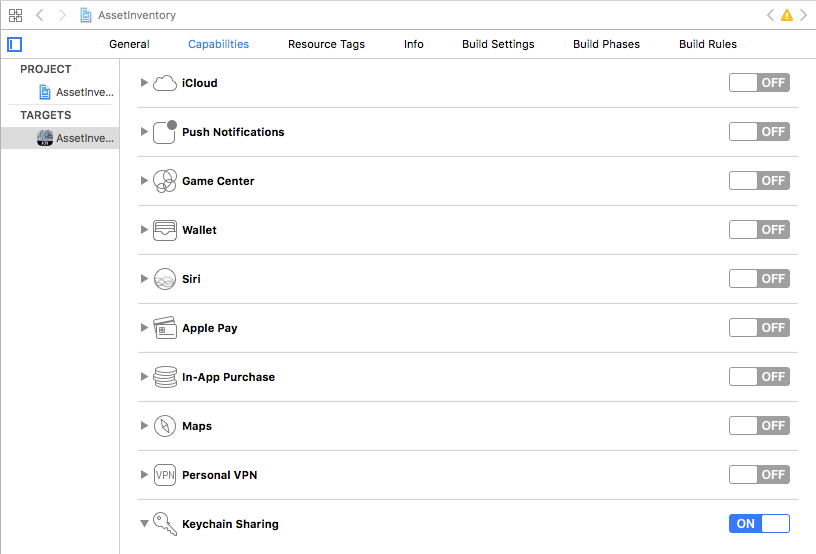Image resolution: width=816 pixels, height=554 pixels.
Task: Turn on Game Center capability
Action: point(759,181)
